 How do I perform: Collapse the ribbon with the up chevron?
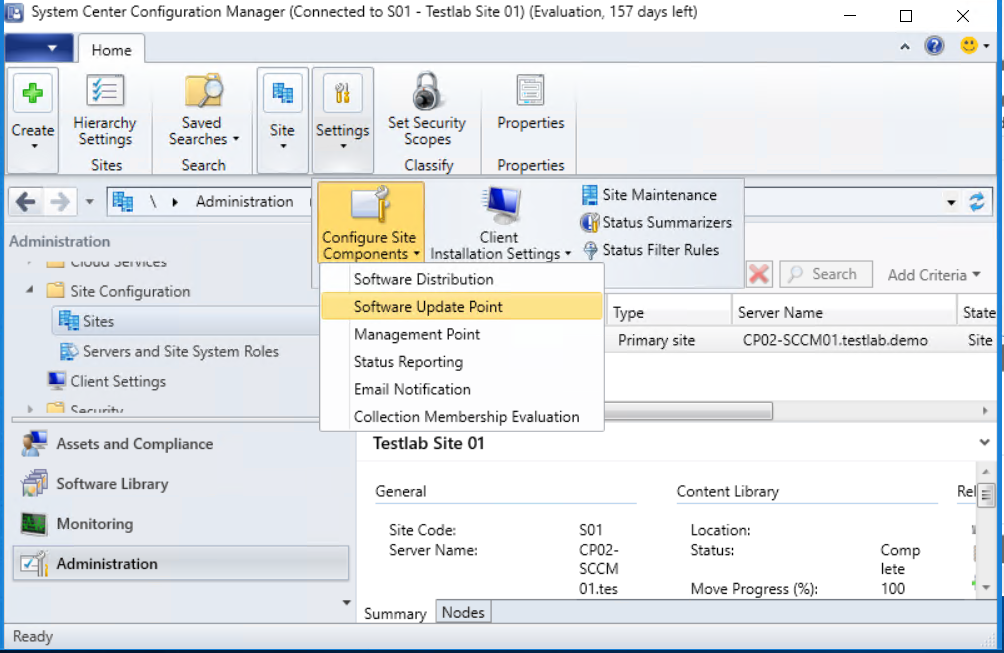click(x=905, y=46)
